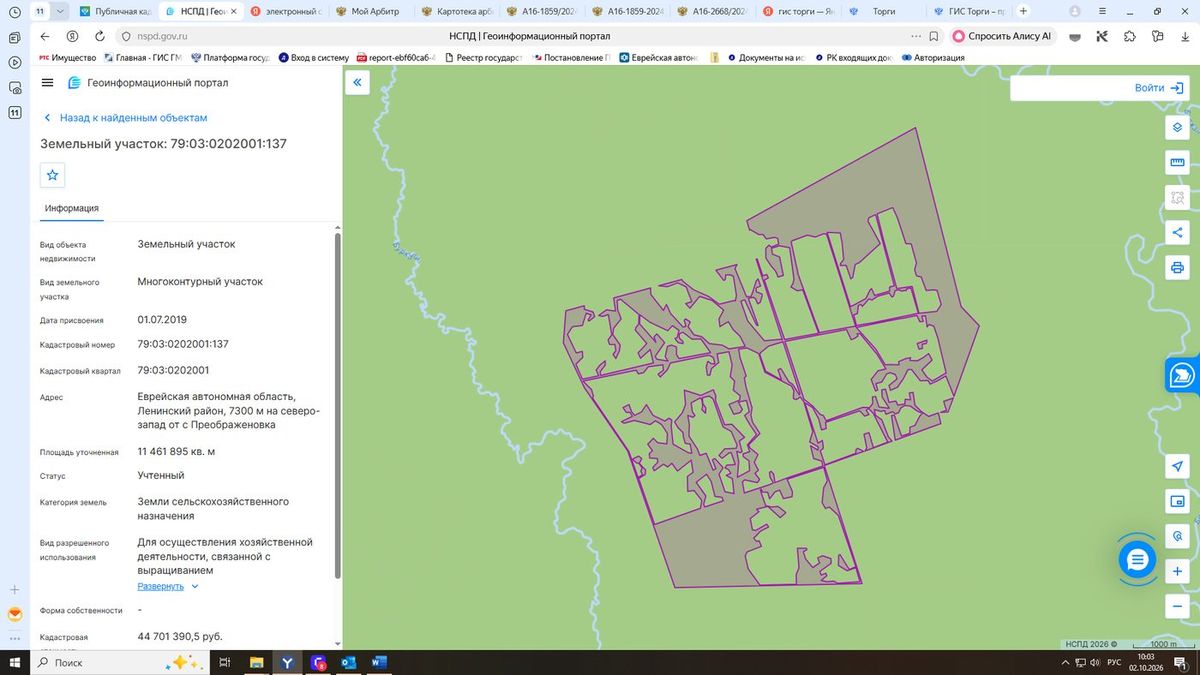1200x675 pixels.
Task: Open the Авторизация bookmark
Action: [932, 58]
